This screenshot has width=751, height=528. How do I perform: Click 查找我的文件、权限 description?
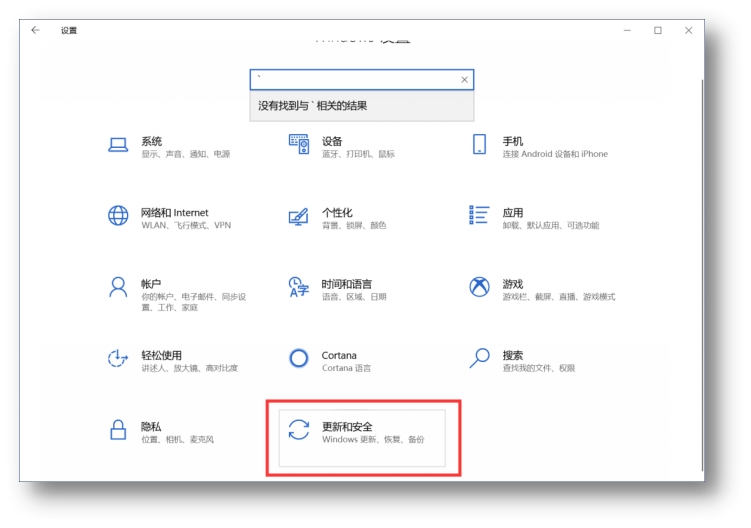coord(539,368)
